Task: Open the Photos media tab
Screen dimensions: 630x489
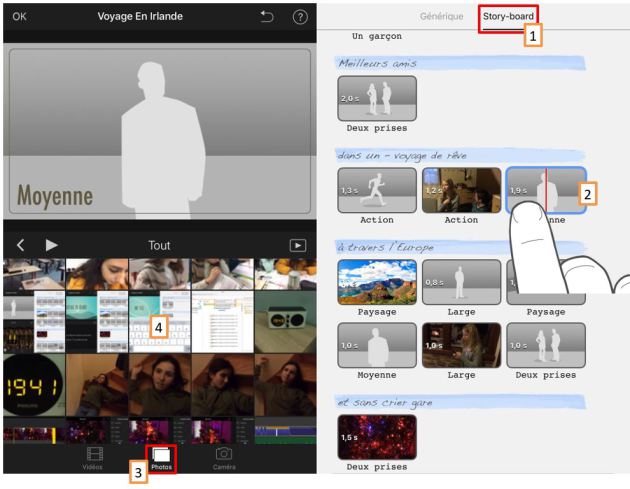Action: (x=162, y=458)
